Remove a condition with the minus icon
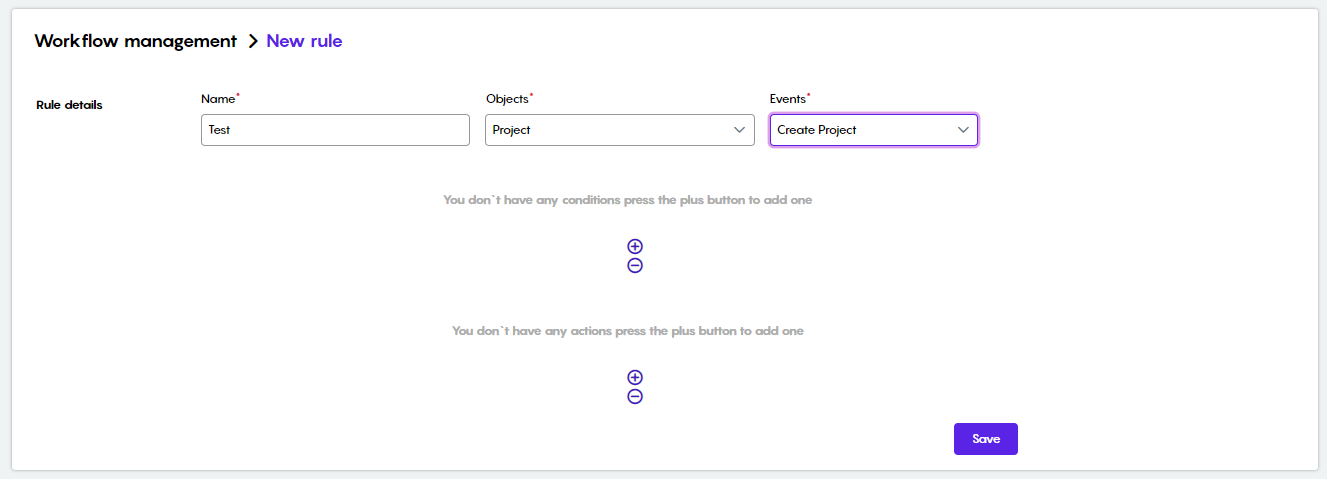 [x=634, y=265]
